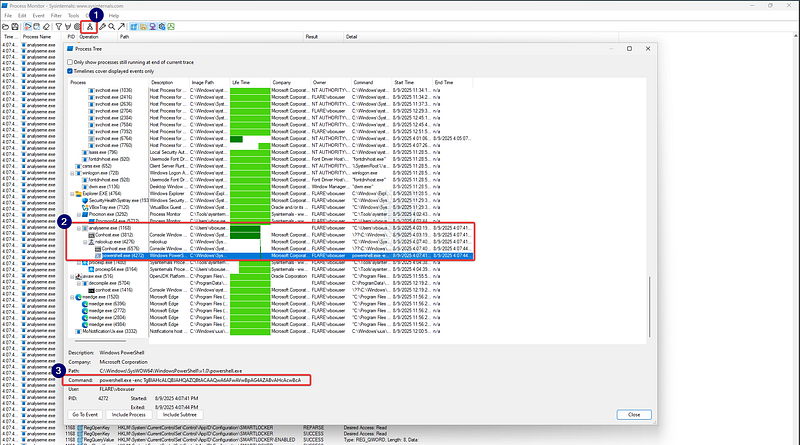
Task: Maximize the Process Tree dialog
Action: pos(629,48)
